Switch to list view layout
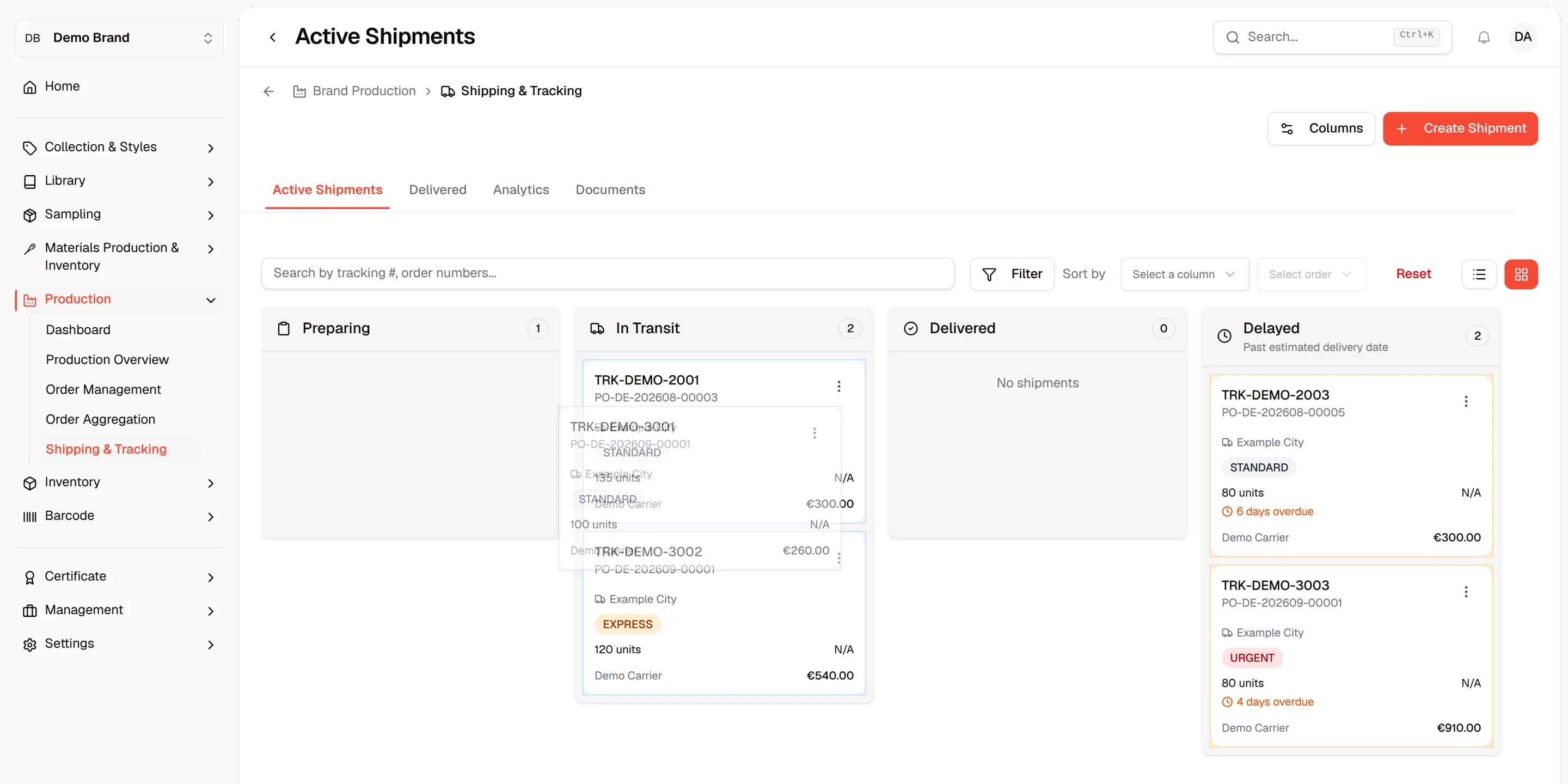1568x784 pixels. [x=1479, y=274]
